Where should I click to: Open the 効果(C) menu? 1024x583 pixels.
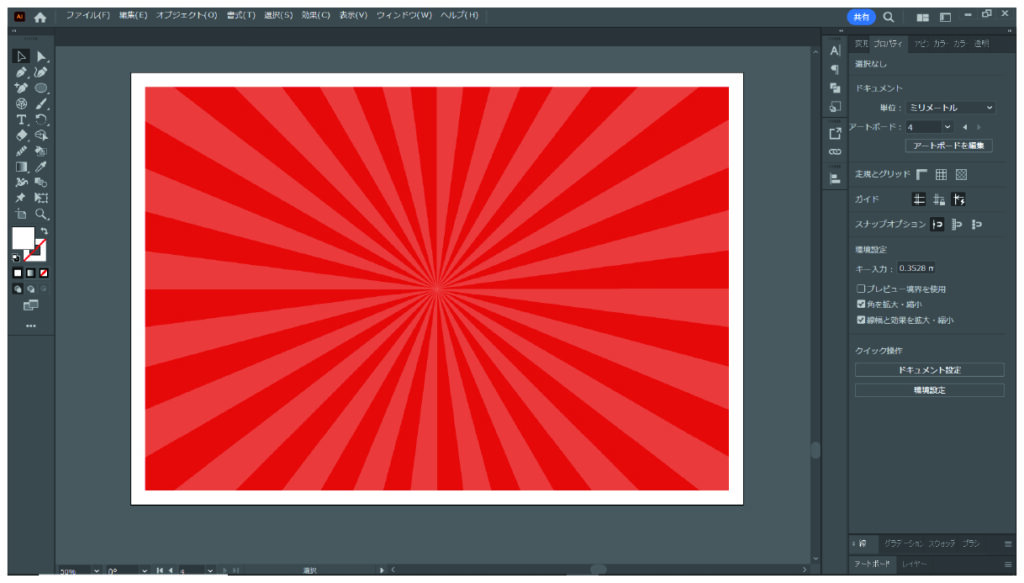(x=315, y=15)
